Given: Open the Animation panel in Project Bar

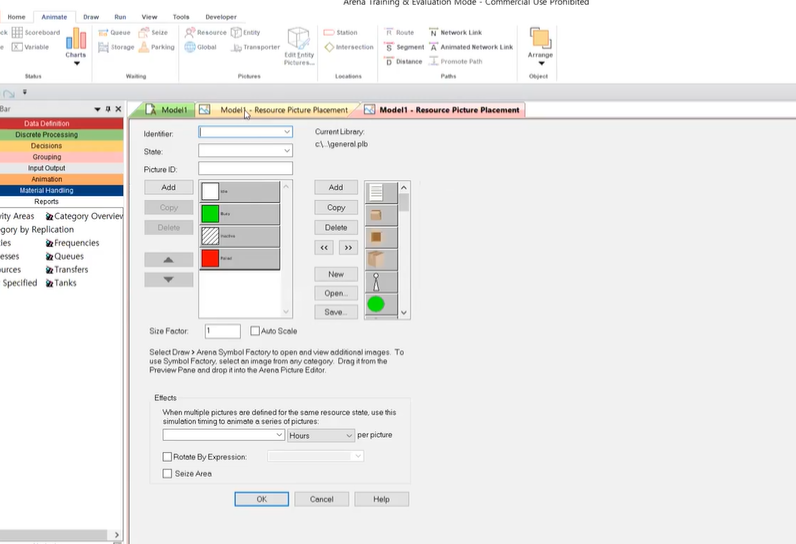Looking at the screenshot, I should click(x=47, y=179).
